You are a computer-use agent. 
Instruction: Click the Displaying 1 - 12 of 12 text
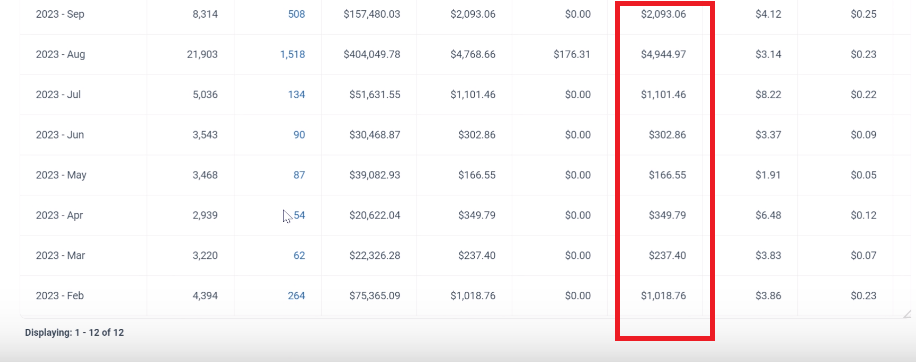coord(74,333)
